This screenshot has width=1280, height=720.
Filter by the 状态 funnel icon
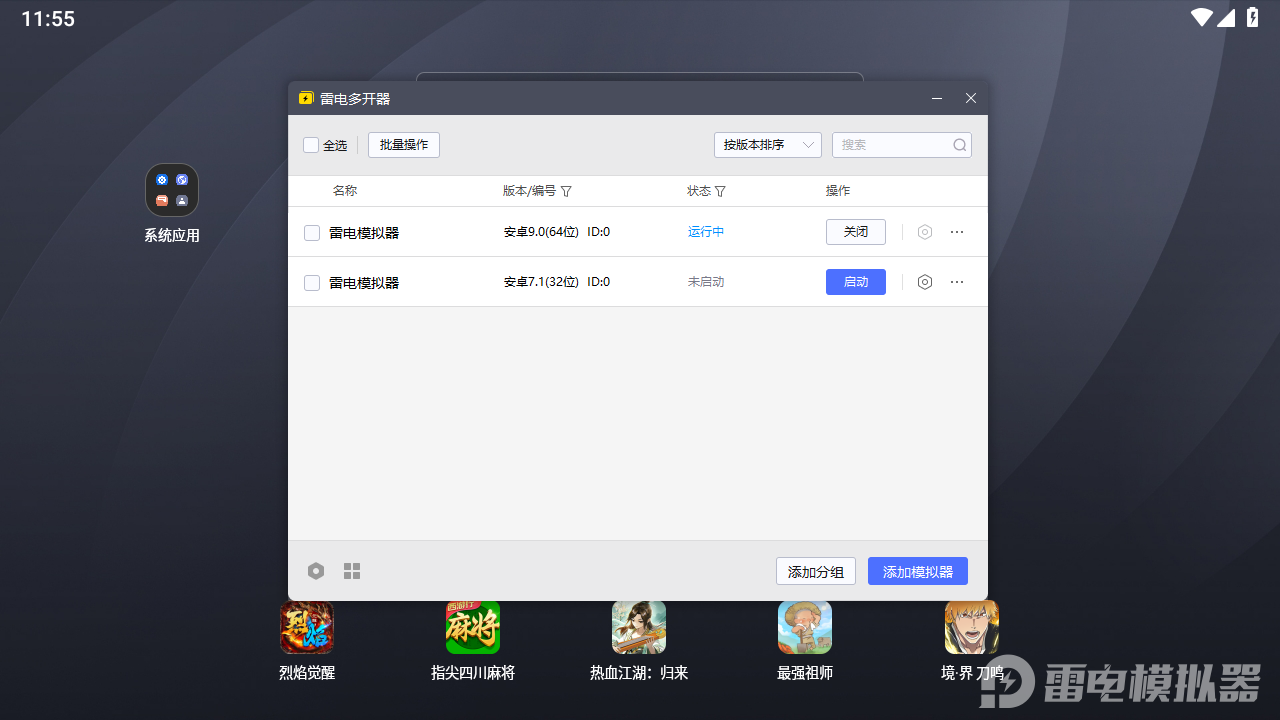point(720,191)
